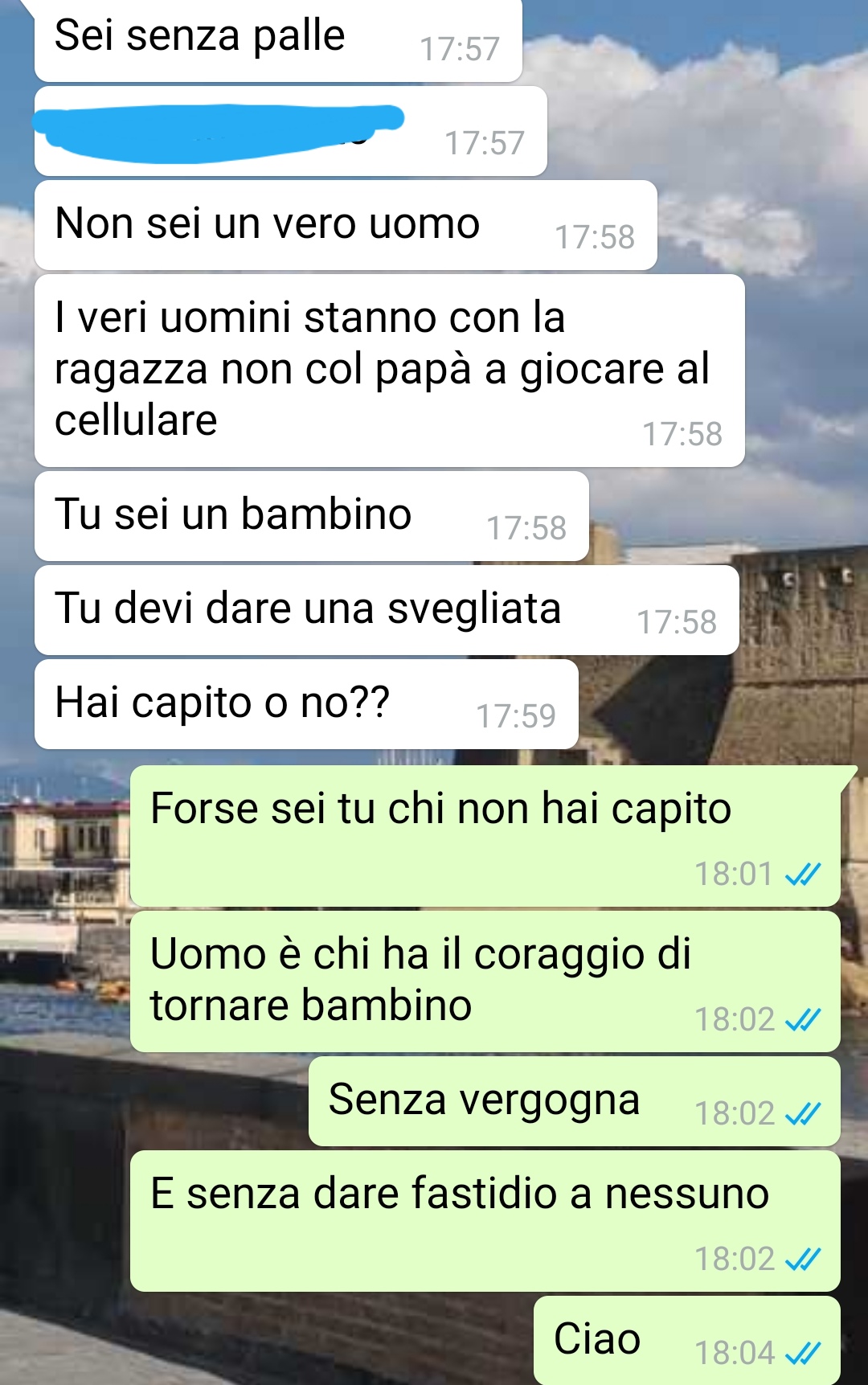This screenshot has height=1385, width=868.
Task: Select the 'Ciao' message bubble
Action: click(687, 1340)
